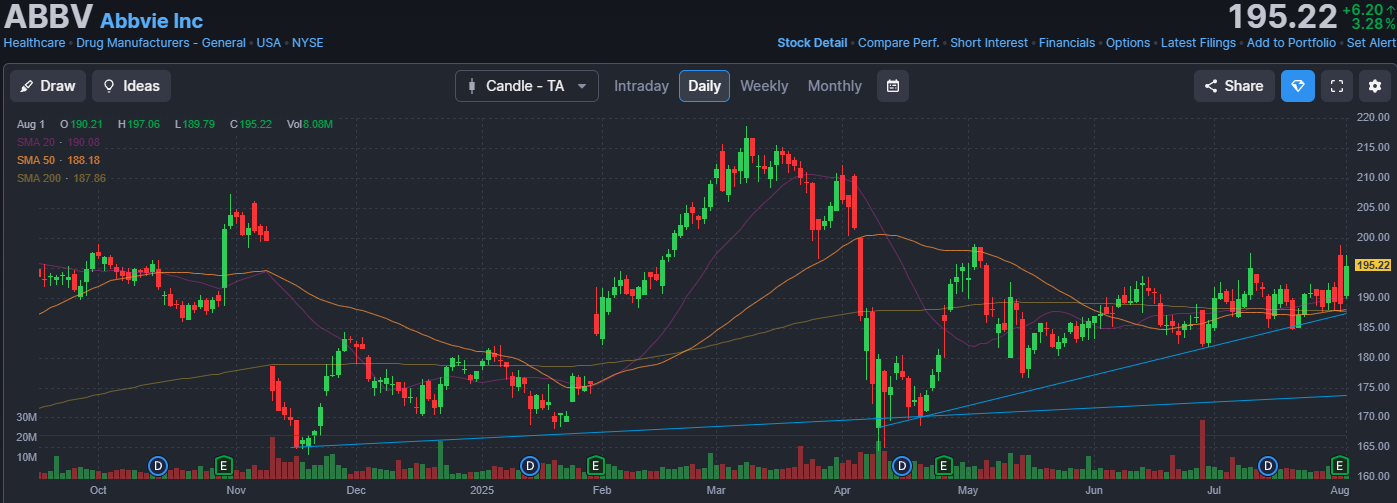The width and height of the screenshot is (1397, 503).
Task: Switch to Intraday timeframe
Action: pos(641,86)
